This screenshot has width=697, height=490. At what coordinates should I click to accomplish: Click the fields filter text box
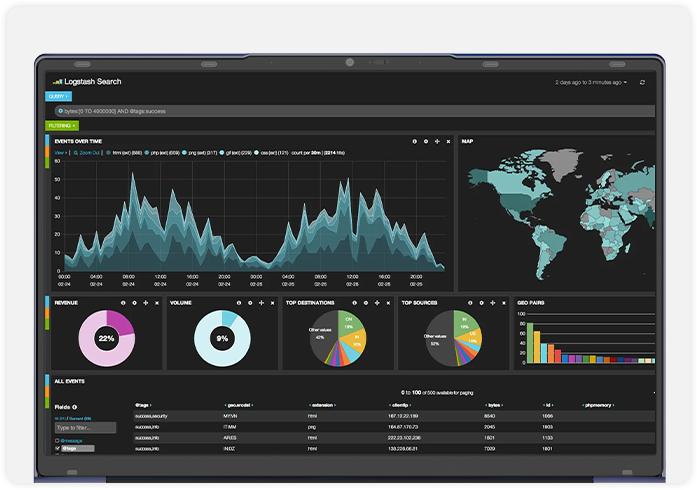pos(85,428)
